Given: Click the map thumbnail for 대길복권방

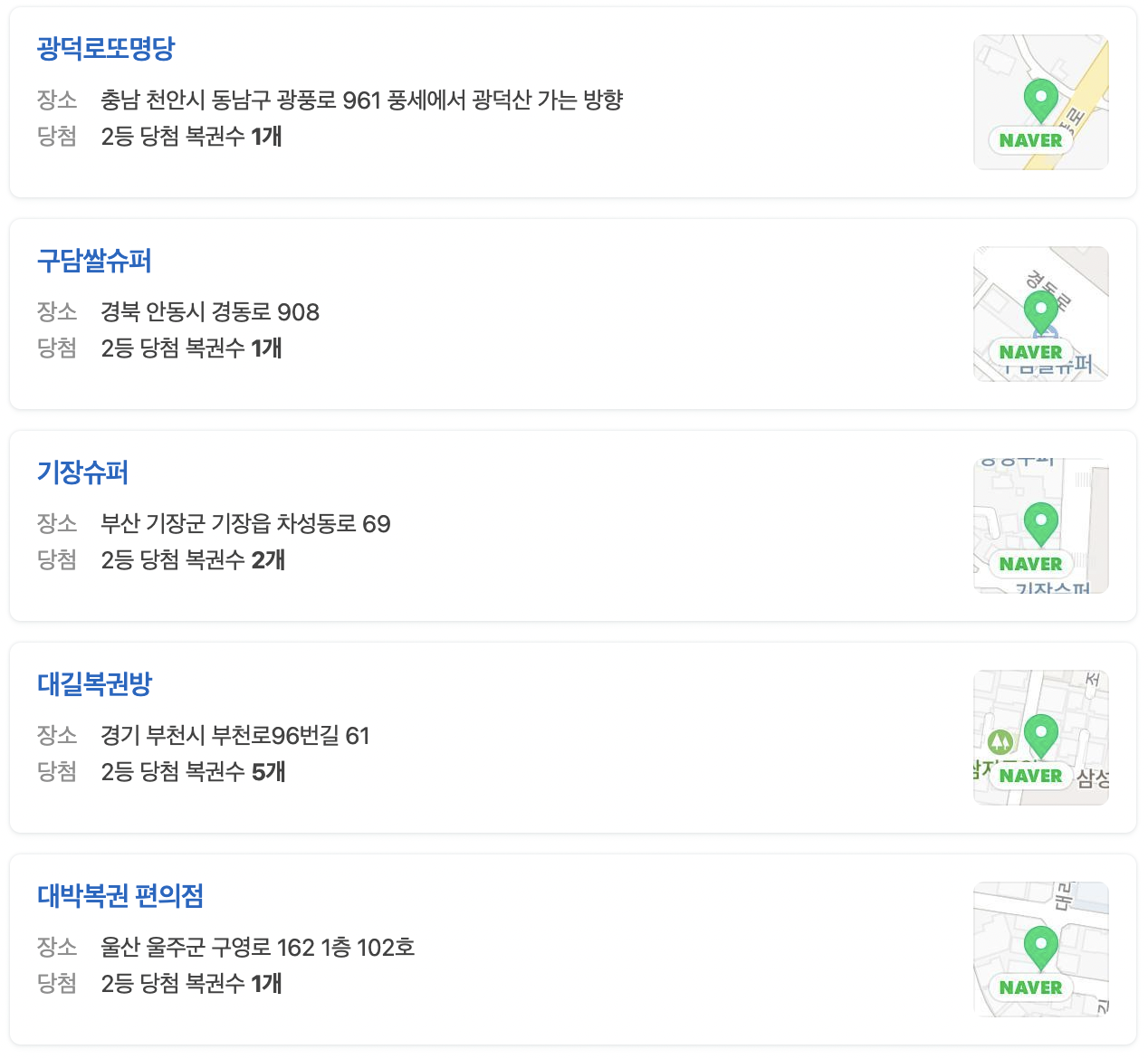Looking at the screenshot, I should 1041,736.
